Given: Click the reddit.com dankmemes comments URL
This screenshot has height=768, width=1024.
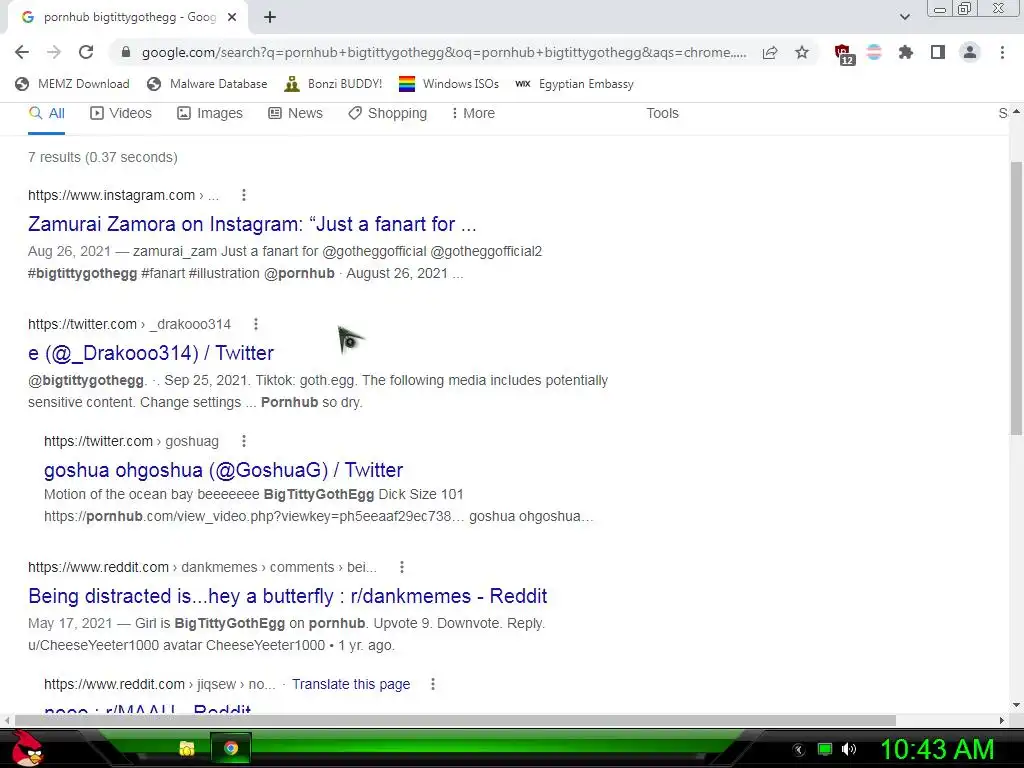Looking at the screenshot, I should click(x=202, y=567).
